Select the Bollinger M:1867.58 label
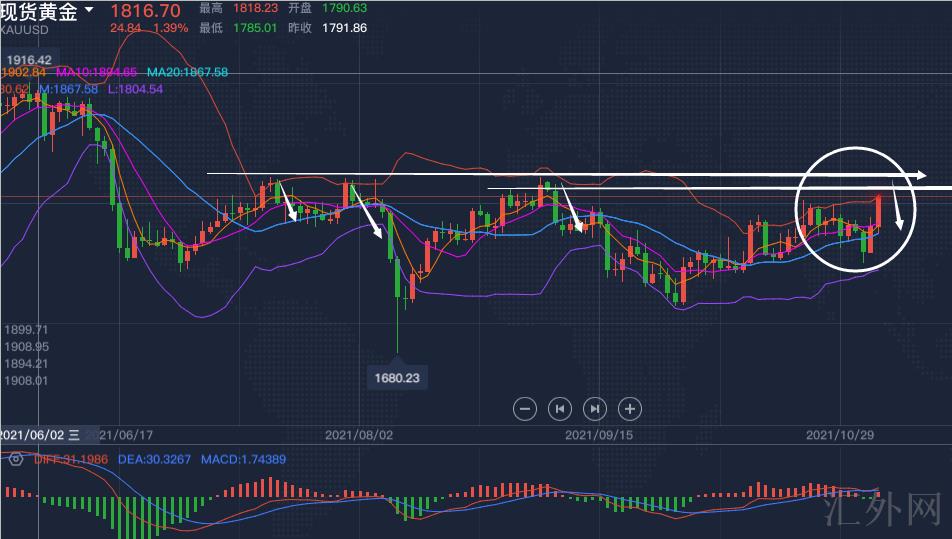952x539 pixels. (67, 89)
